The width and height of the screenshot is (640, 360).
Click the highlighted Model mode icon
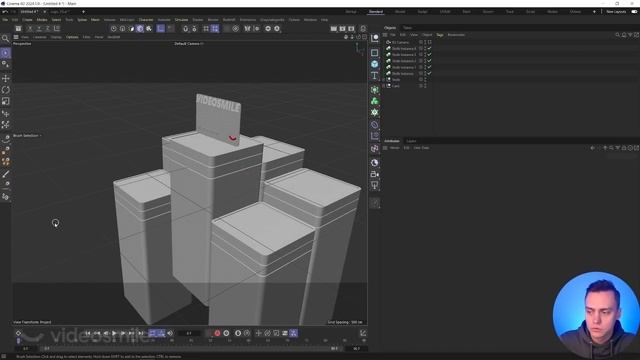tap(140, 29)
